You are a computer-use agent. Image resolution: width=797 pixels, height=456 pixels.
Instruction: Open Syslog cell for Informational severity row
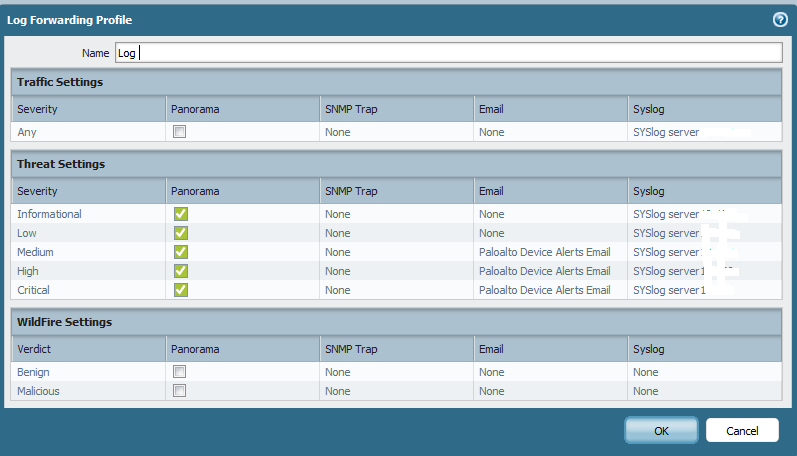[704, 214]
